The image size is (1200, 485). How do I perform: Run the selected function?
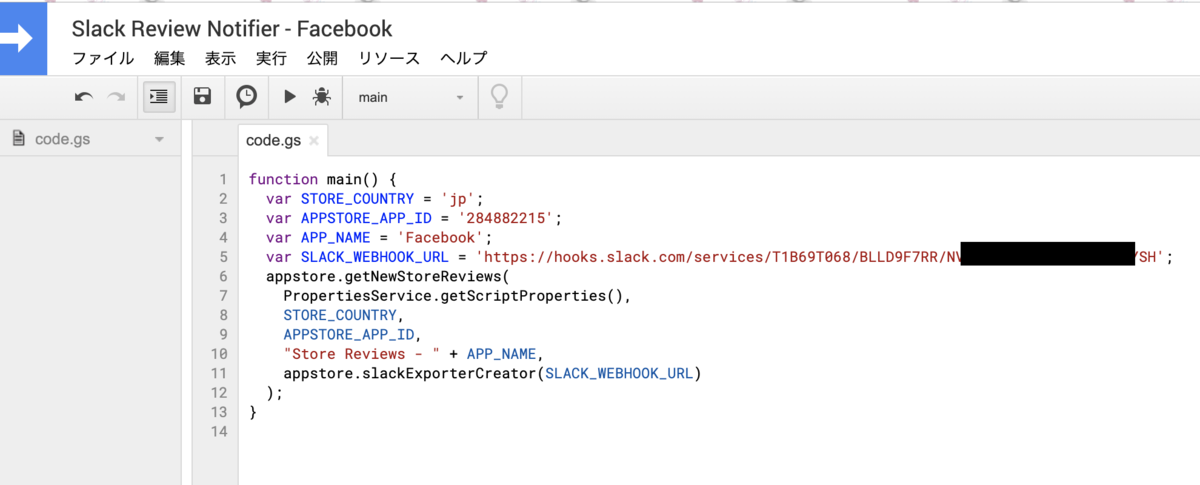[290, 97]
